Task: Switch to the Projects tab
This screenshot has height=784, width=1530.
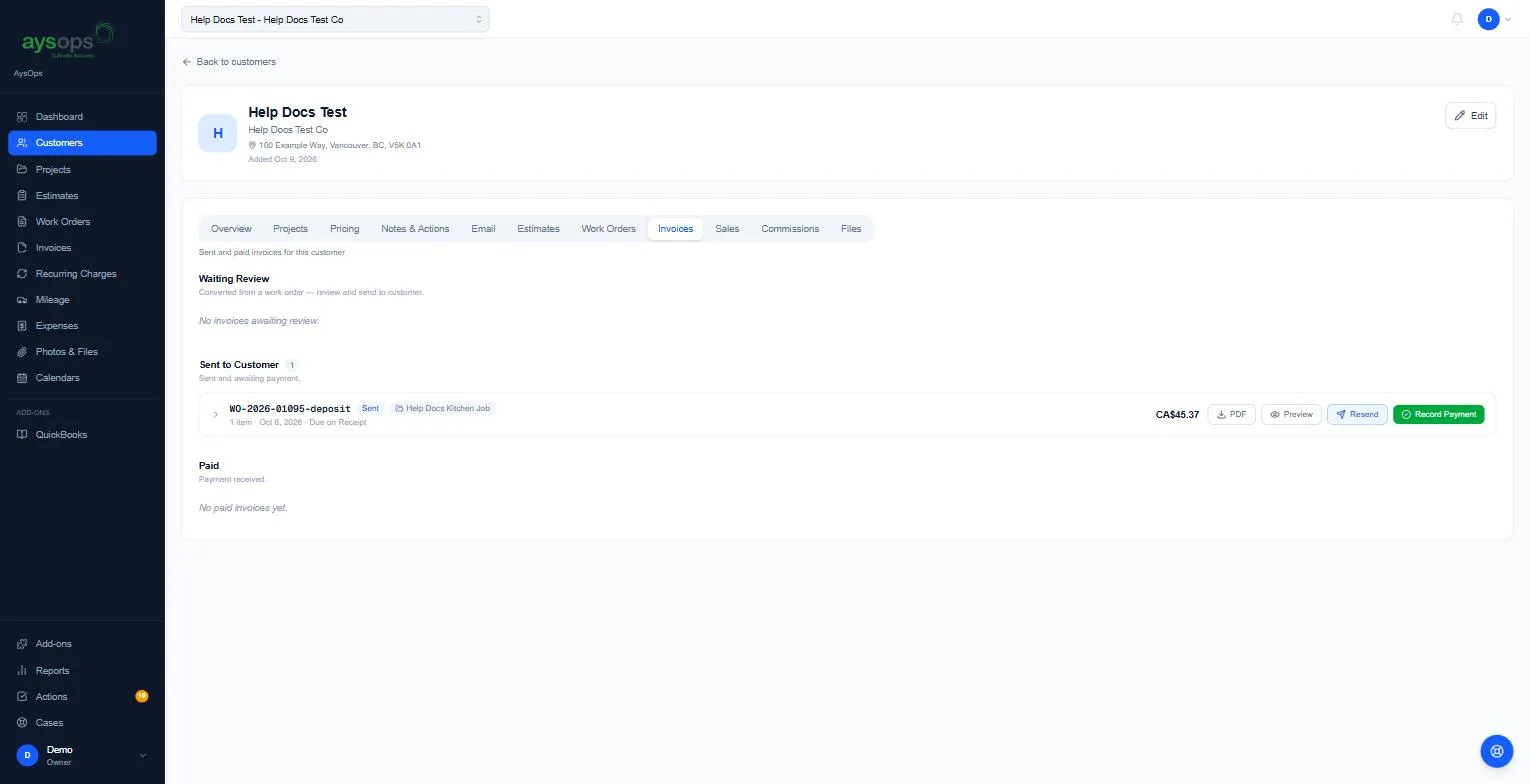Action: pos(290,229)
